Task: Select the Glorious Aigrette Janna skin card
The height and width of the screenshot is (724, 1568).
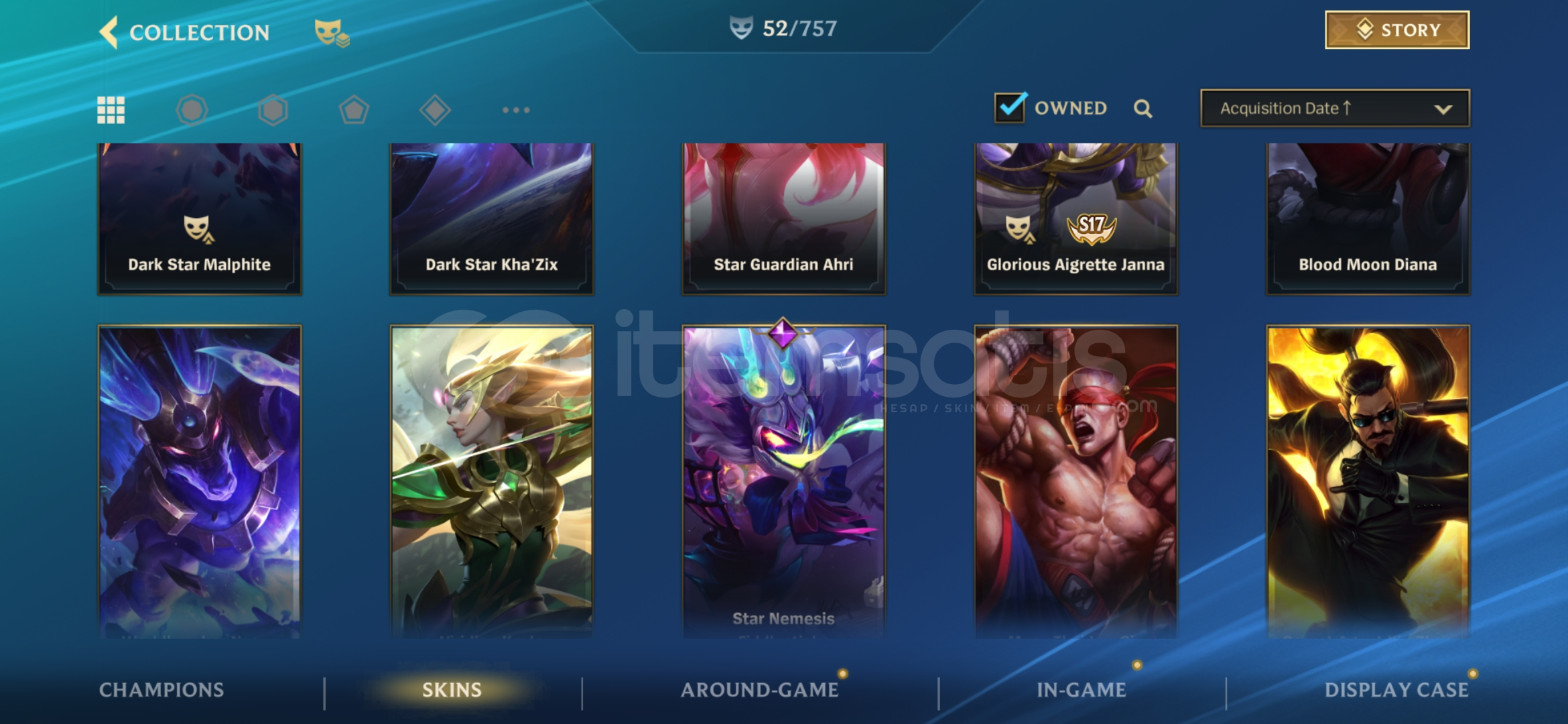Action: coord(1075,219)
